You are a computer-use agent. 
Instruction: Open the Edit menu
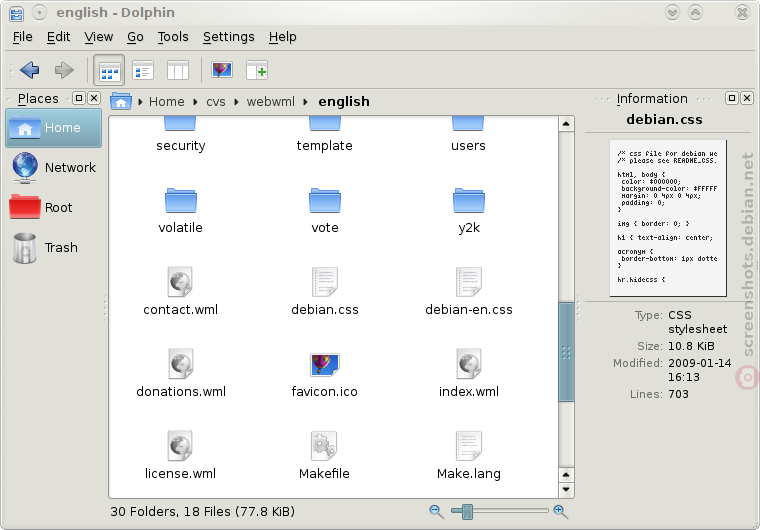click(58, 37)
